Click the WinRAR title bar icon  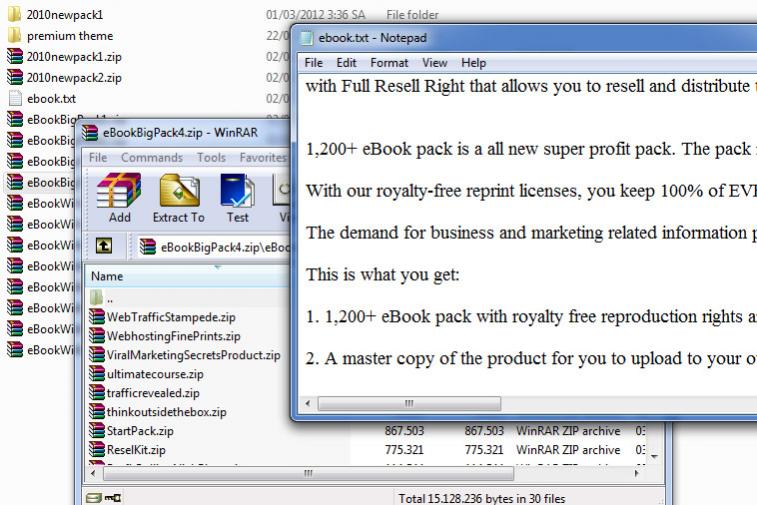tap(90, 133)
